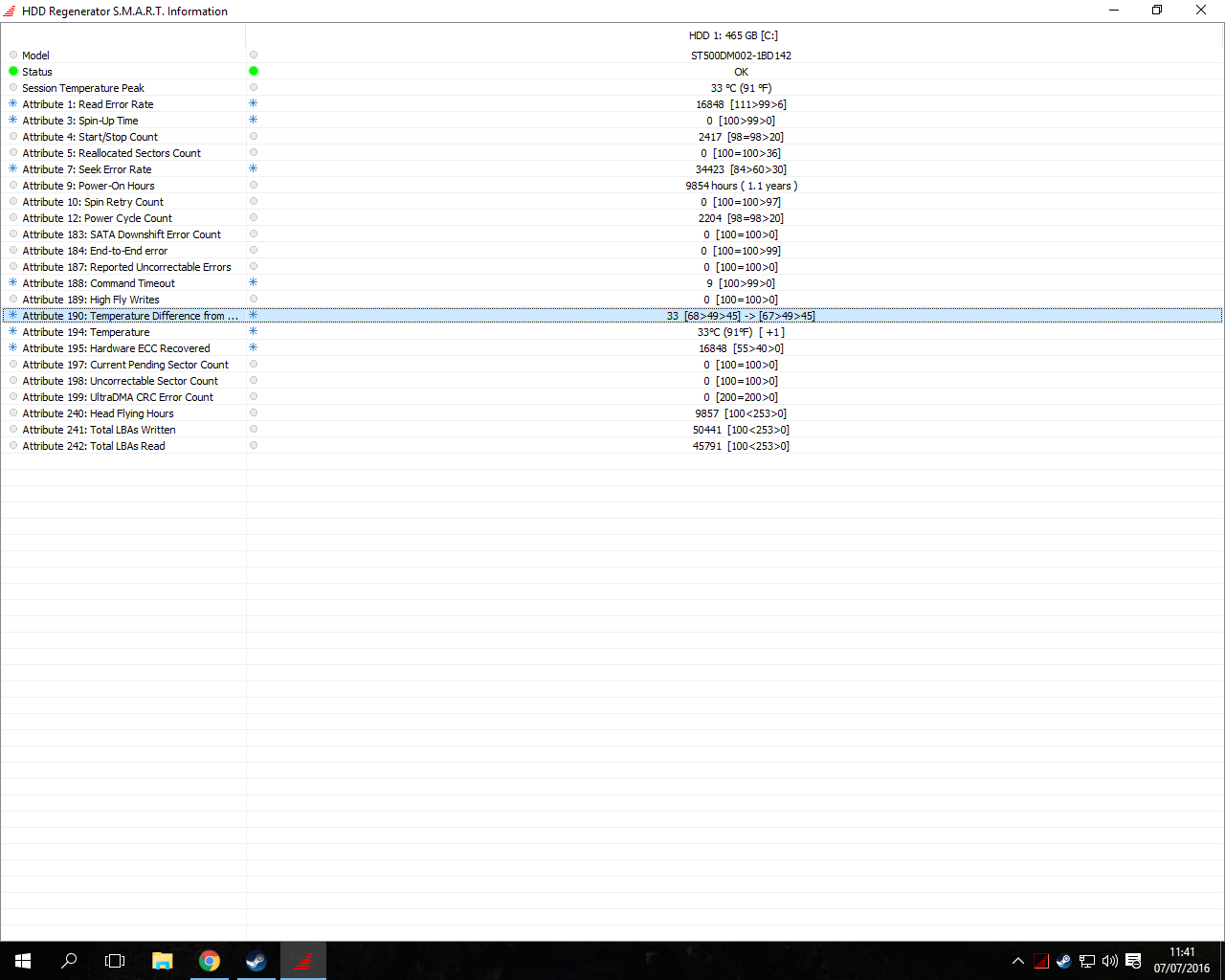Click model value ST500DM002-1BD142
Screen dimensions: 1225x980
[741, 56]
